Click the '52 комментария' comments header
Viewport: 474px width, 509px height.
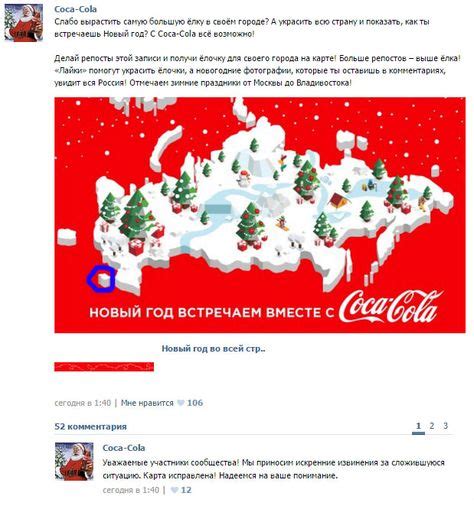90,427
